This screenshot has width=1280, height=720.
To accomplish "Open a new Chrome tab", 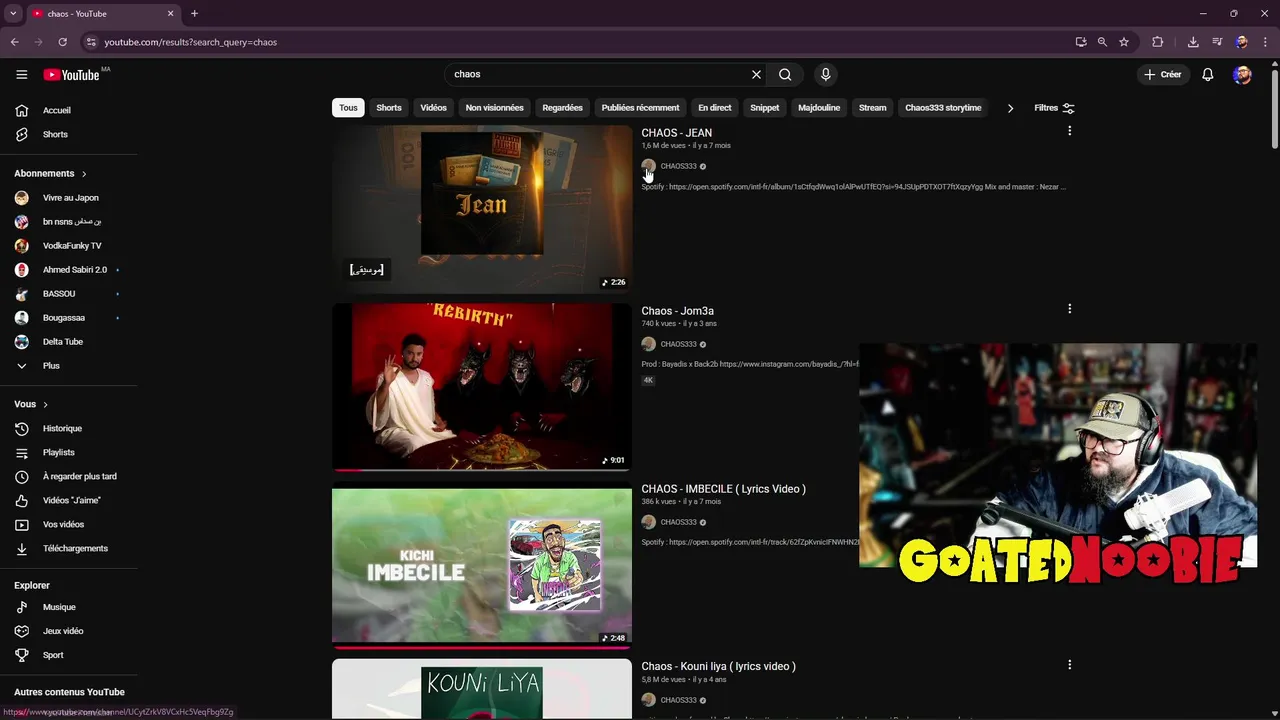I will [194, 13].
